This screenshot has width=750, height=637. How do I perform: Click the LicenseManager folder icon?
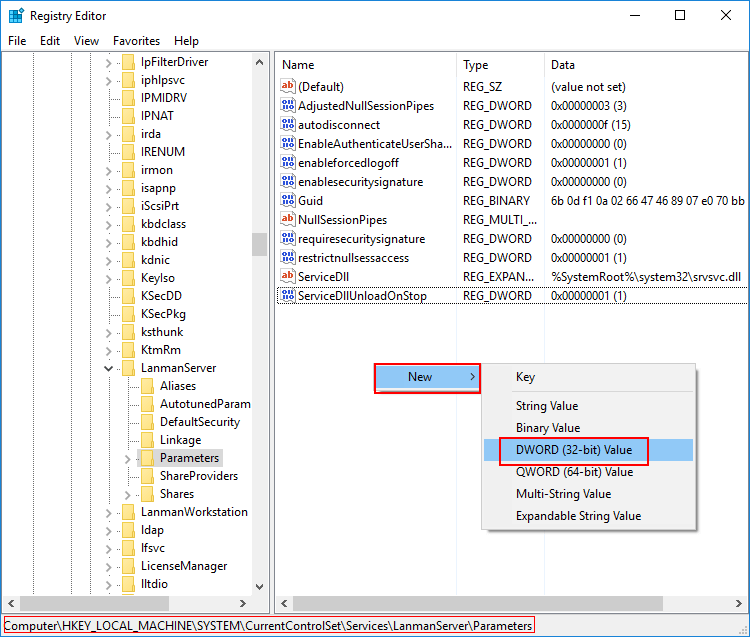pos(128,566)
